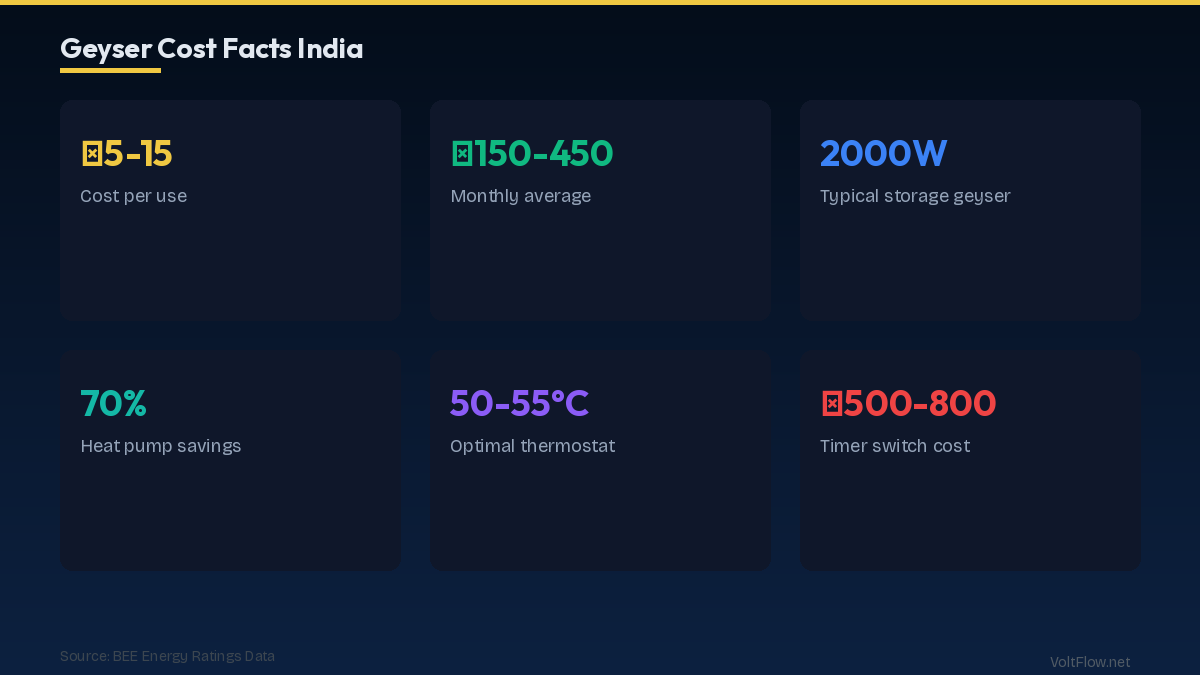This screenshot has width=1200, height=675.
Task: Click the currency symbol before 500-800
Action: tap(831, 404)
